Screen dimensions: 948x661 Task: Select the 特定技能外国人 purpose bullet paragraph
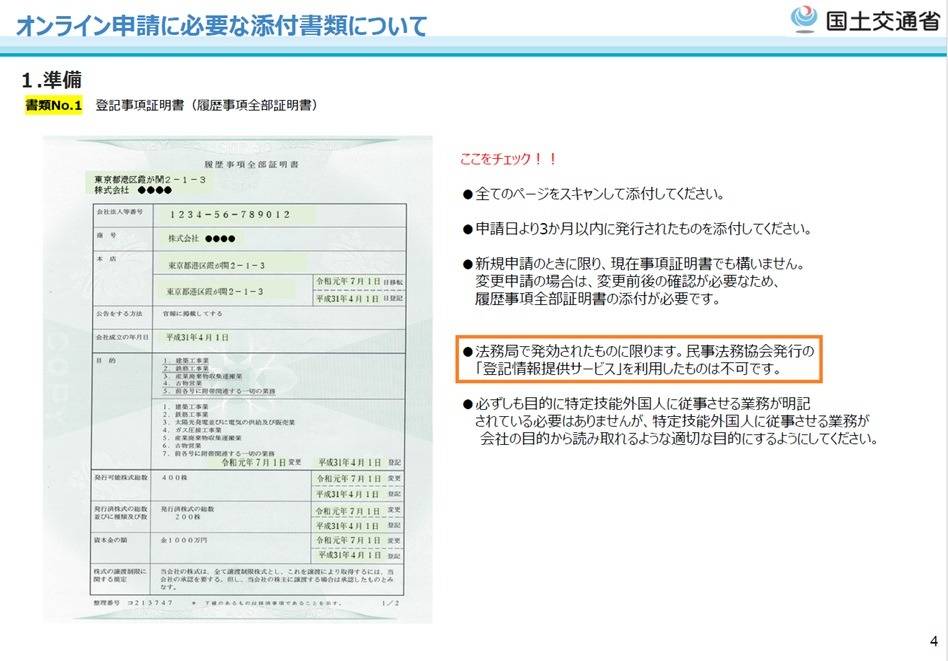click(668, 421)
